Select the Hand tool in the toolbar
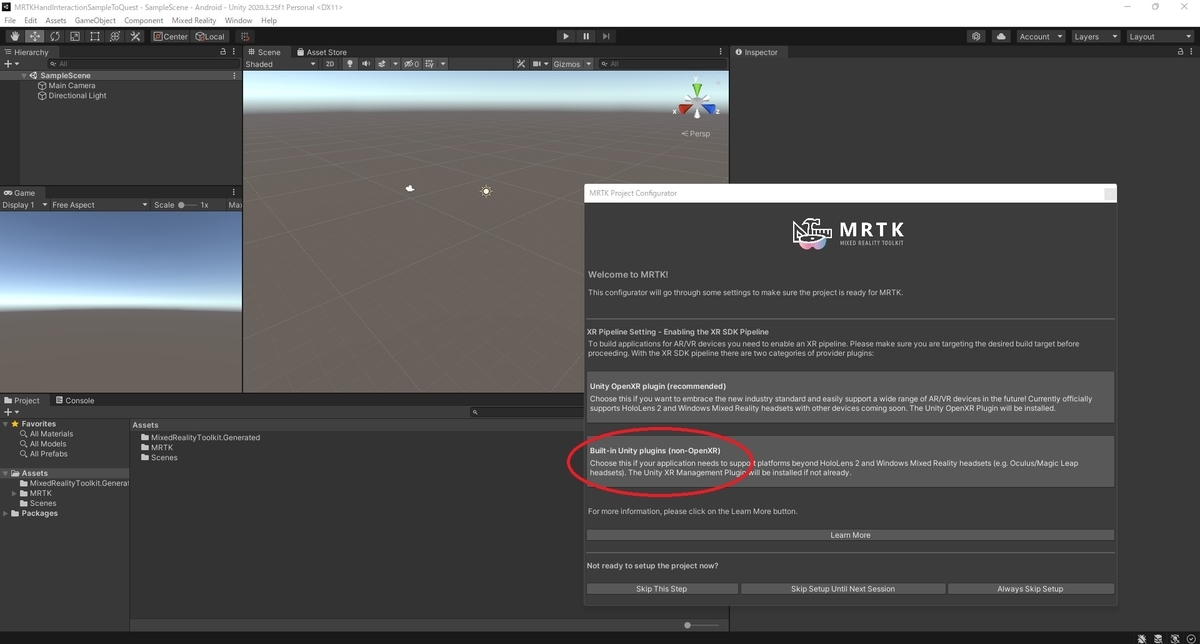1200x644 pixels. click(13, 36)
